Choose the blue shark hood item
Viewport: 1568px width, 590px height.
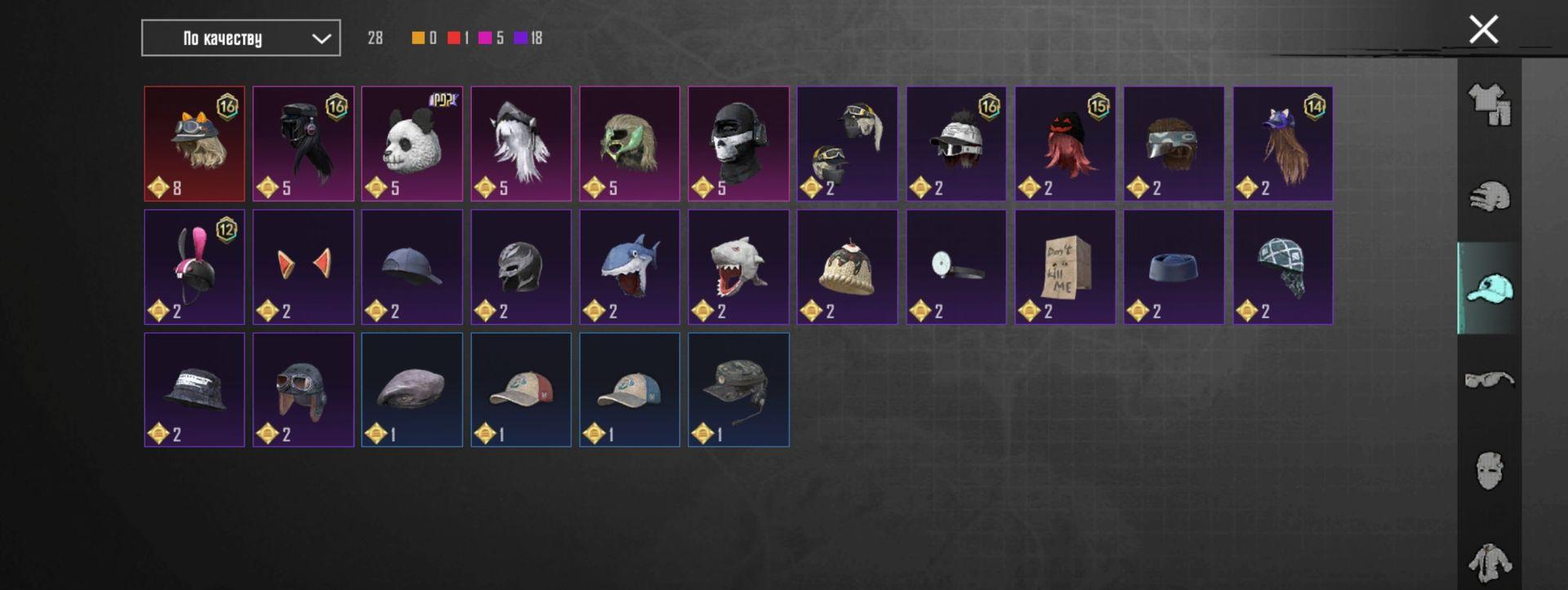click(630, 267)
